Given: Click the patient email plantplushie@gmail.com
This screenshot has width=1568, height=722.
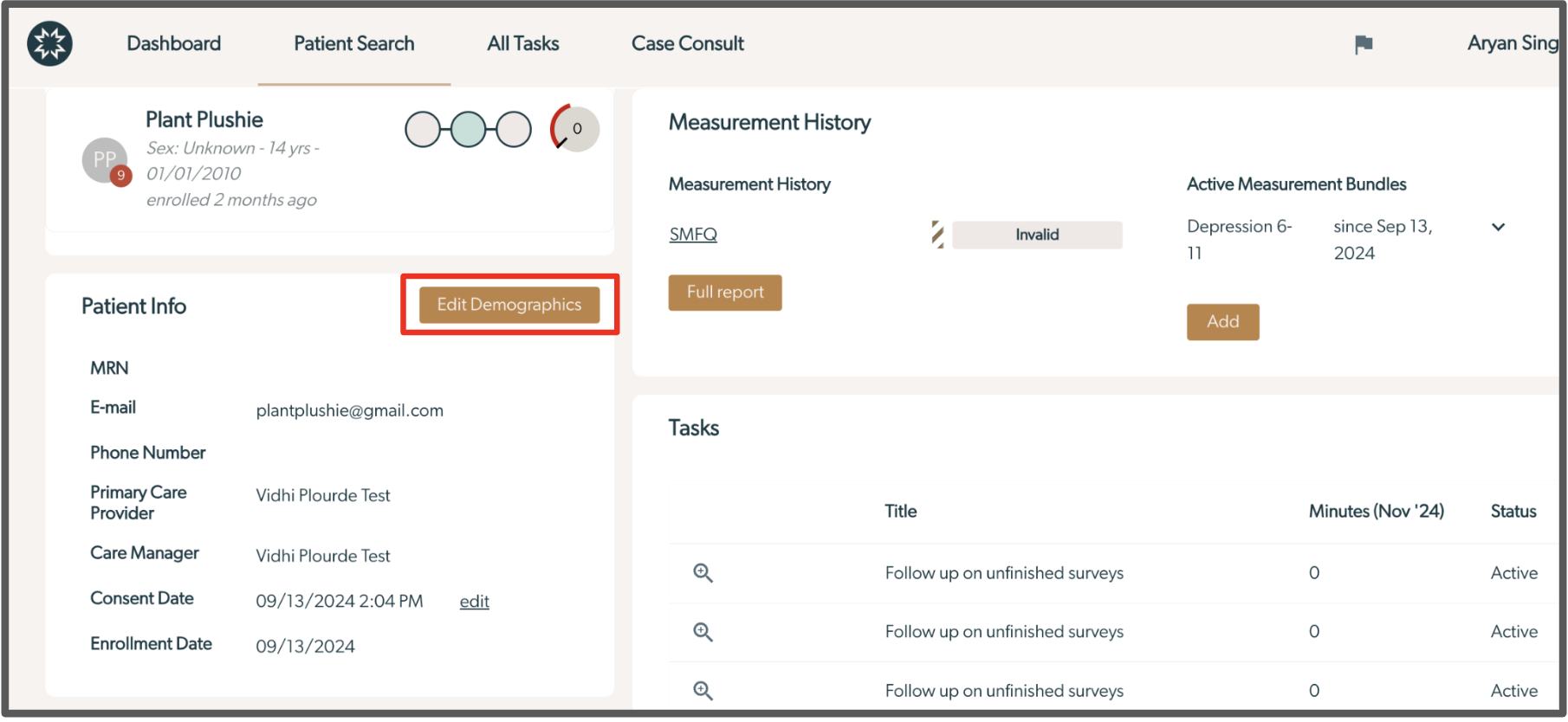Looking at the screenshot, I should 349,410.
